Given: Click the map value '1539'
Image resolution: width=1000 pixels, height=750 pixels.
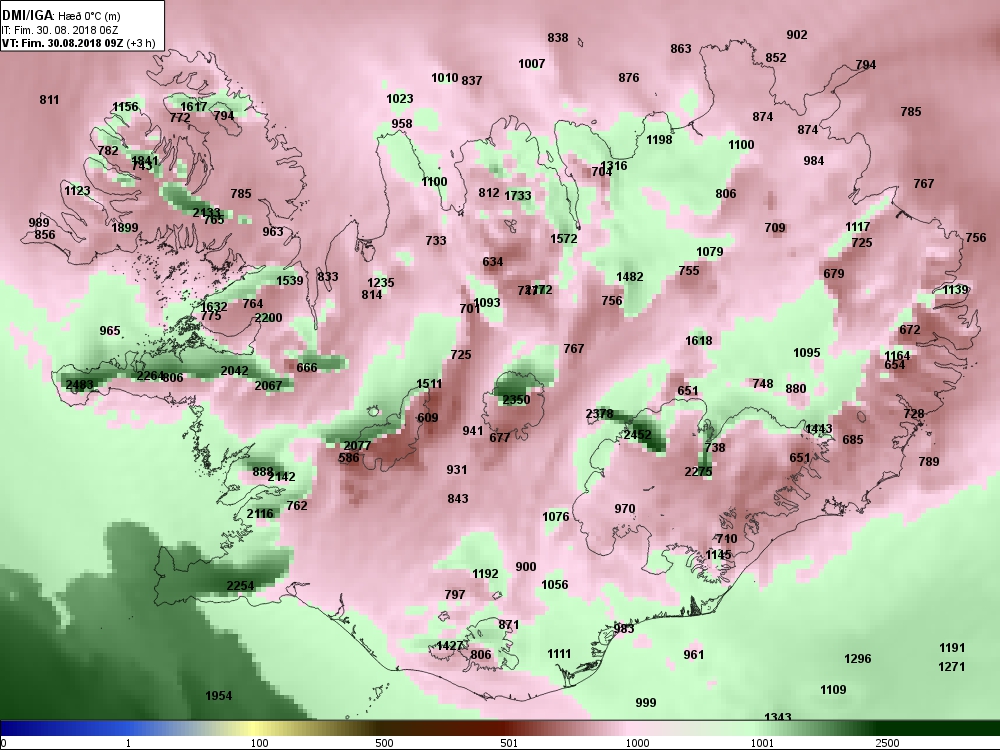Looking at the screenshot, I should (290, 281).
